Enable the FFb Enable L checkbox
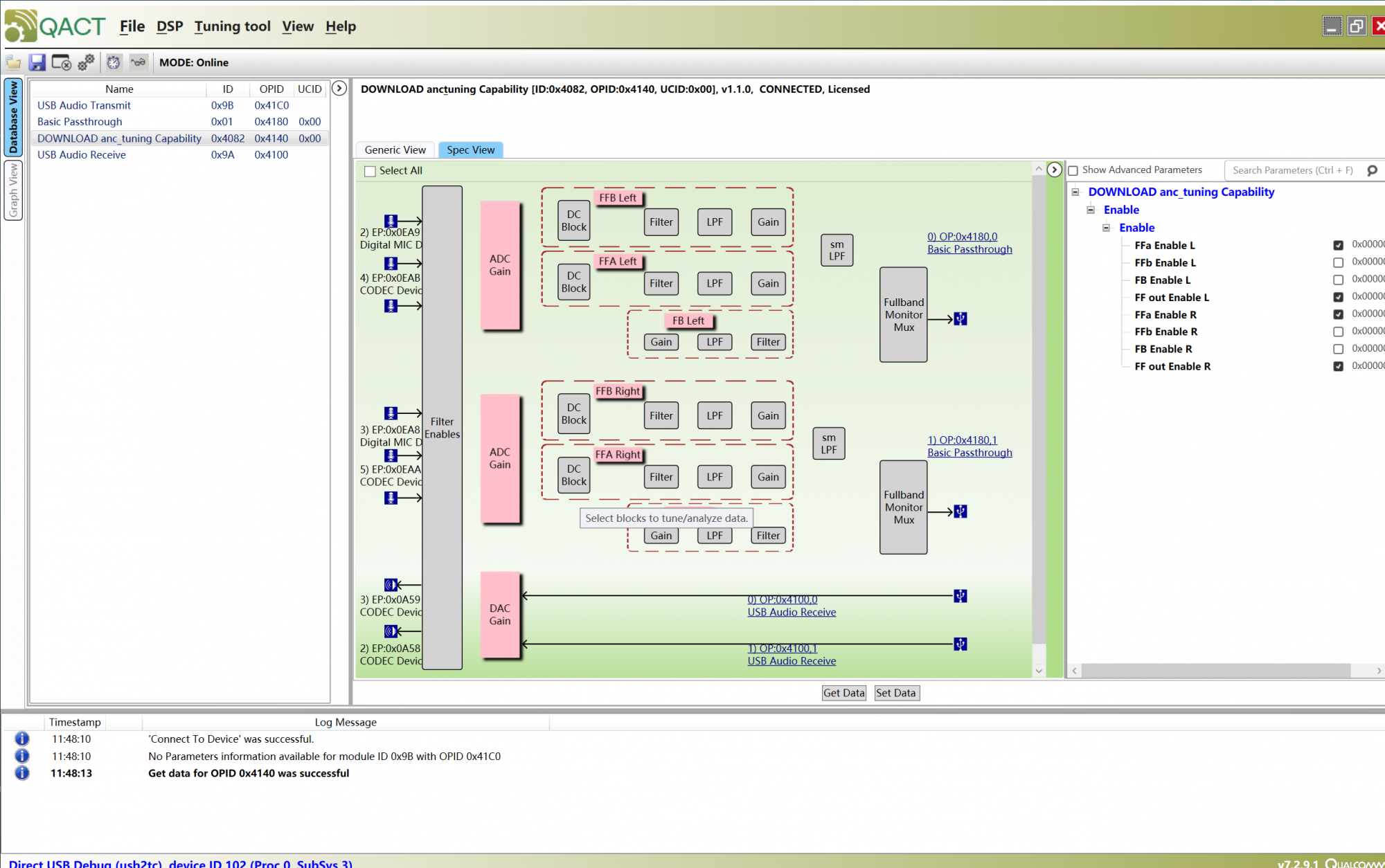Image resolution: width=1385 pixels, height=868 pixels. 1339,262
